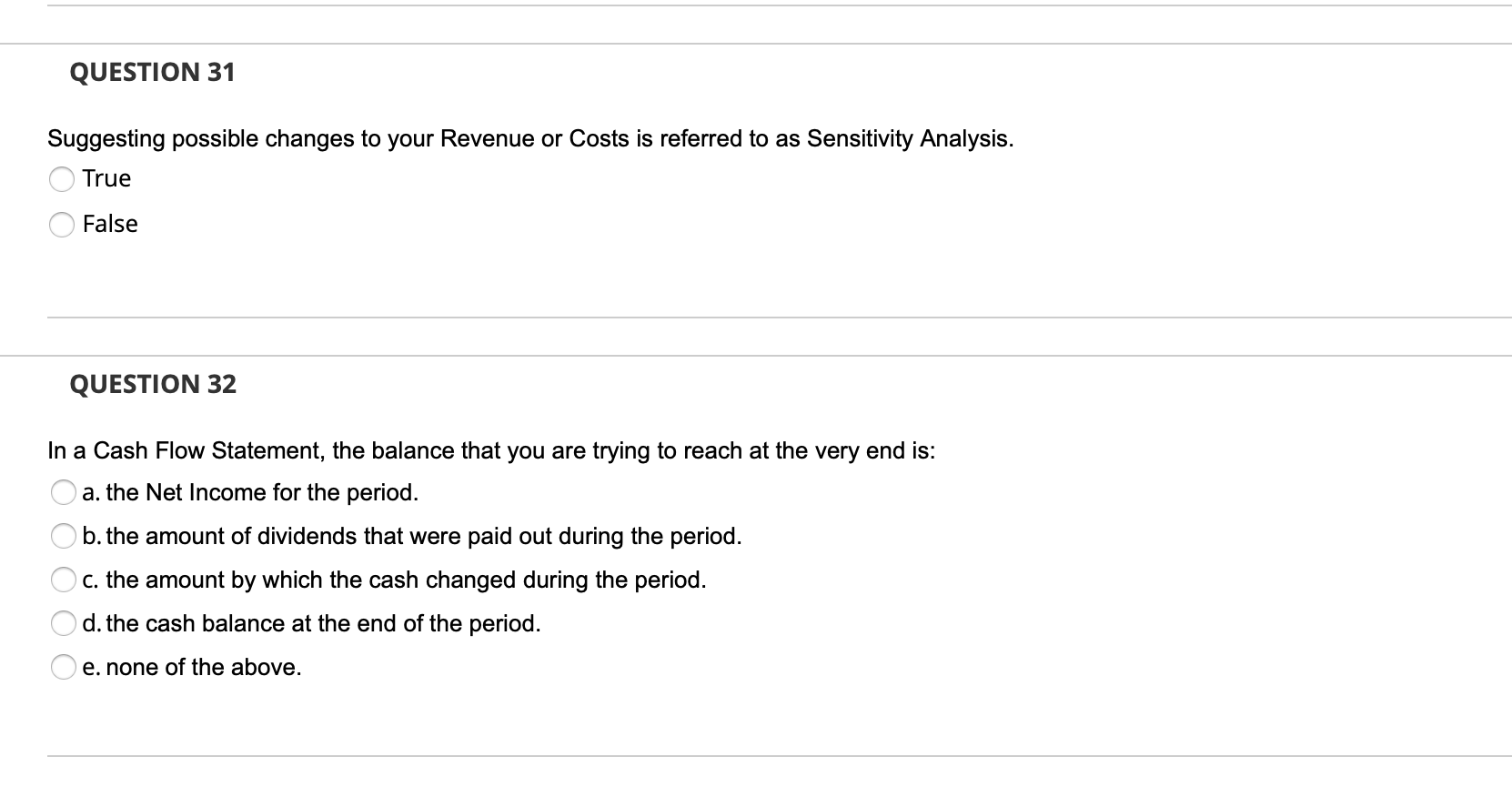This screenshot has height=797, width=1512.
Task: Select option d, cash balance at period end
Action: (x=64, y=623)
